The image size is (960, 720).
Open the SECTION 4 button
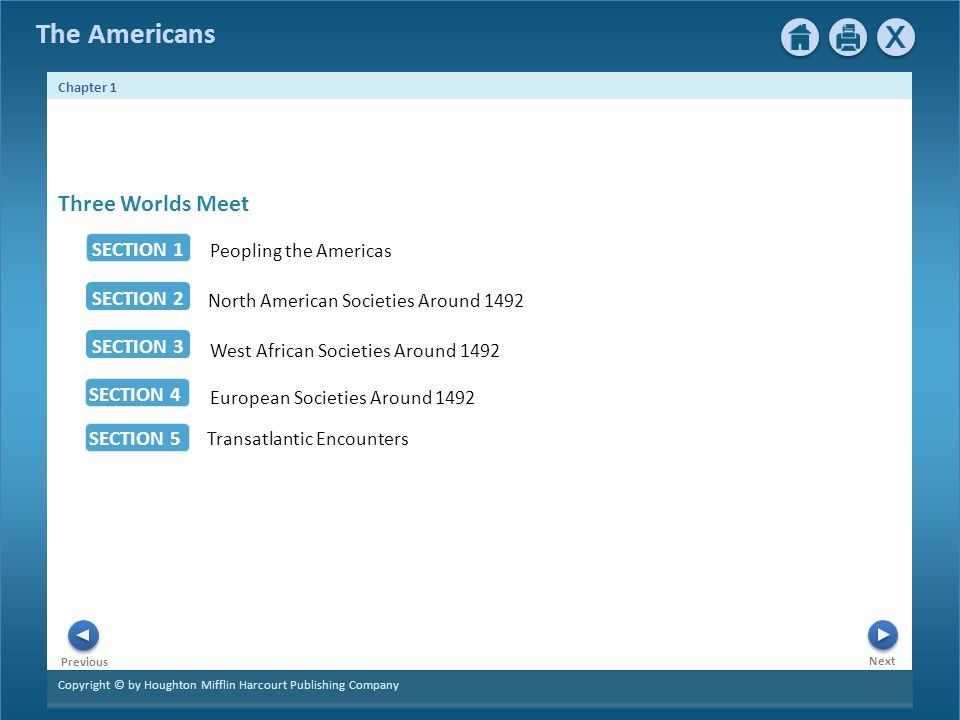pos(137,393)
